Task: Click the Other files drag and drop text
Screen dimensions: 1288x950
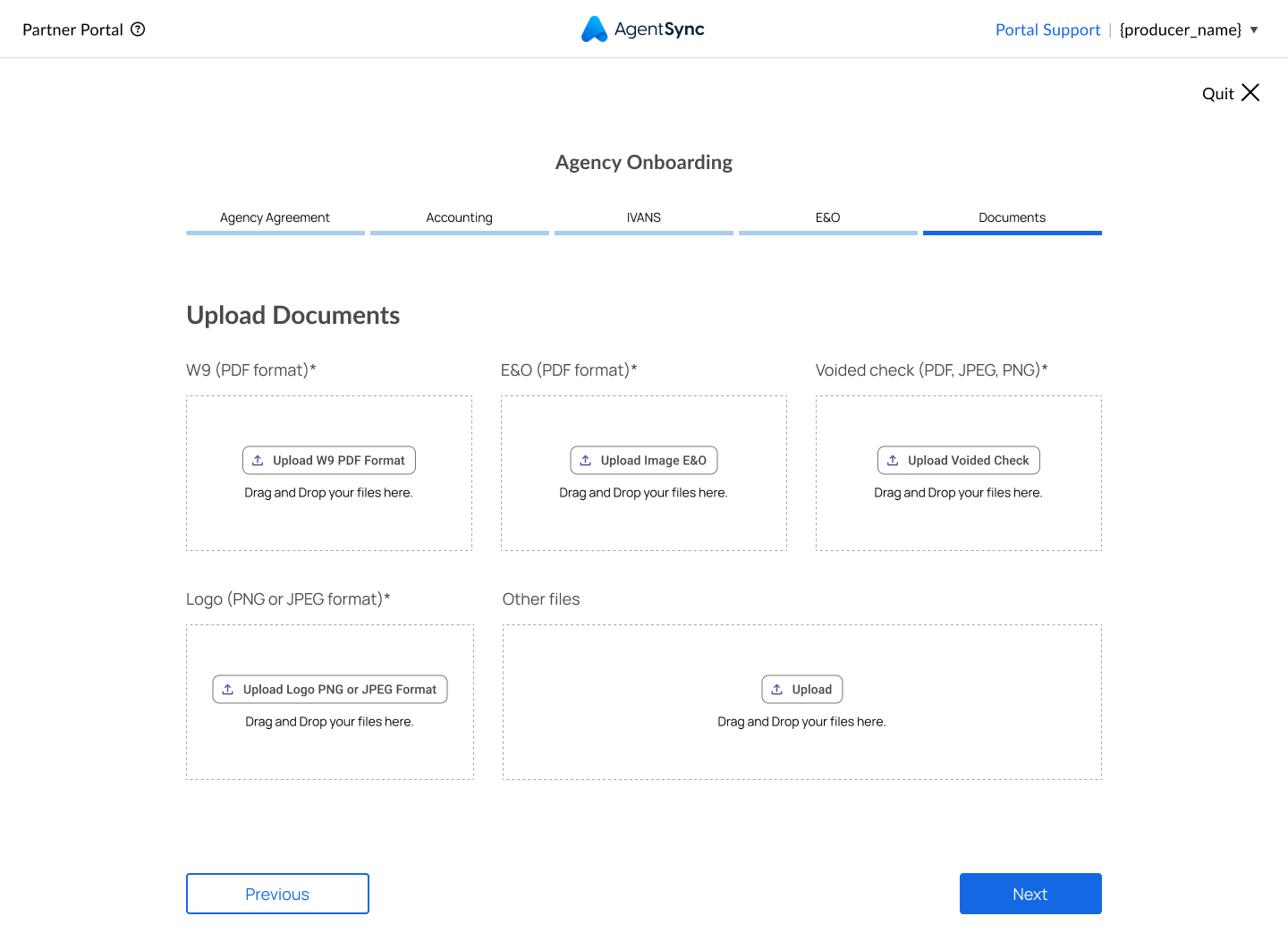Action: tap(801, 722)
